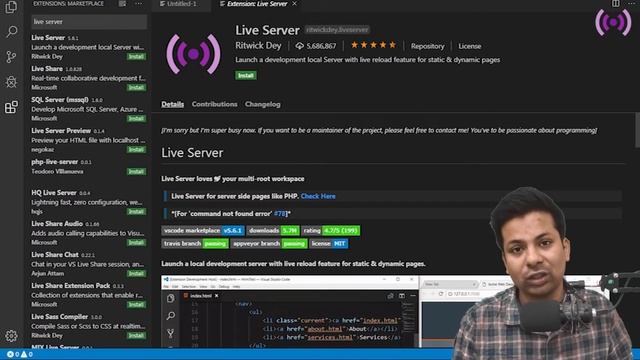Click the details page vertical scrollbar
This screenshot has height=360, width=640.
point(637,130)
